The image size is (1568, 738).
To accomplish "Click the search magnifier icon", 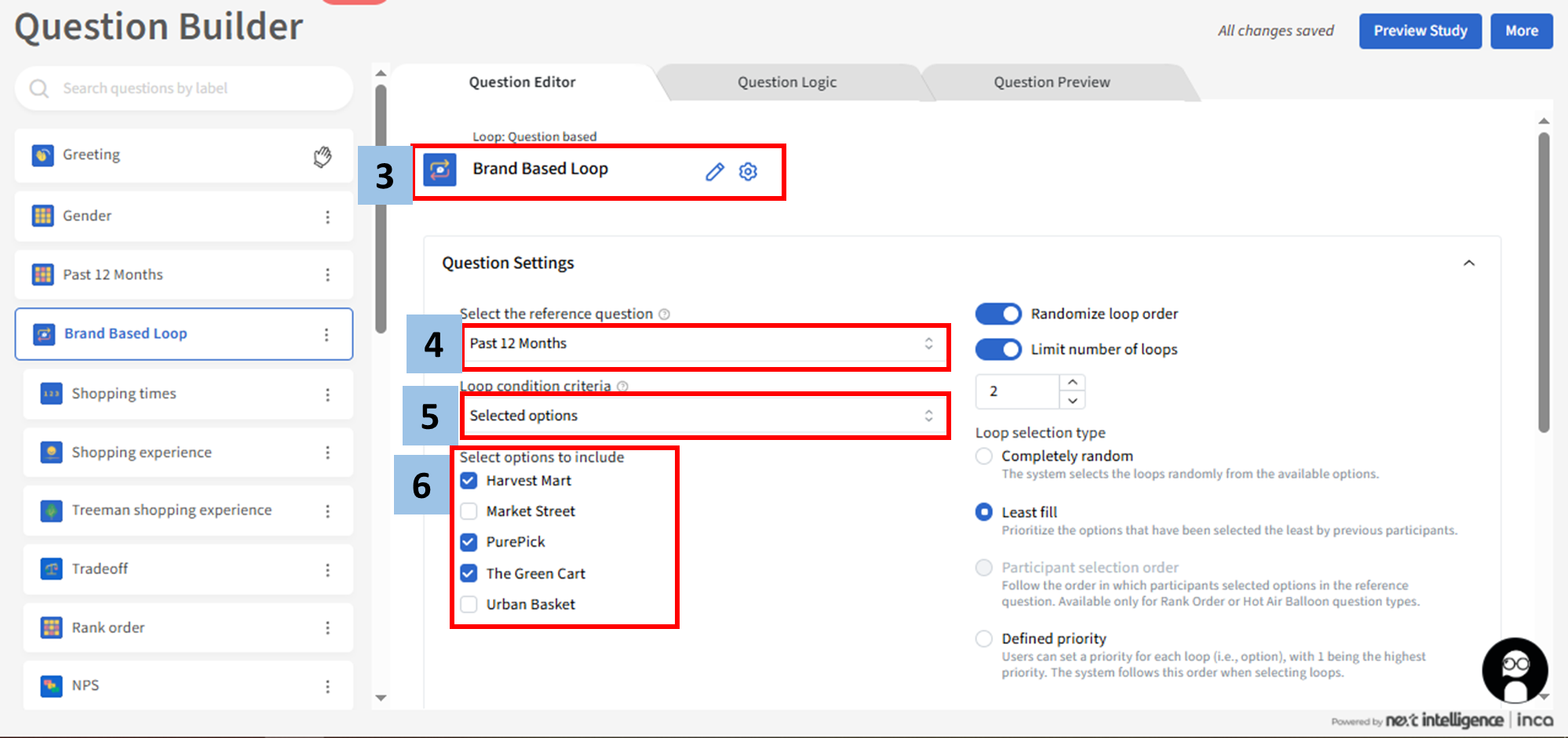I will pos(39,89).
